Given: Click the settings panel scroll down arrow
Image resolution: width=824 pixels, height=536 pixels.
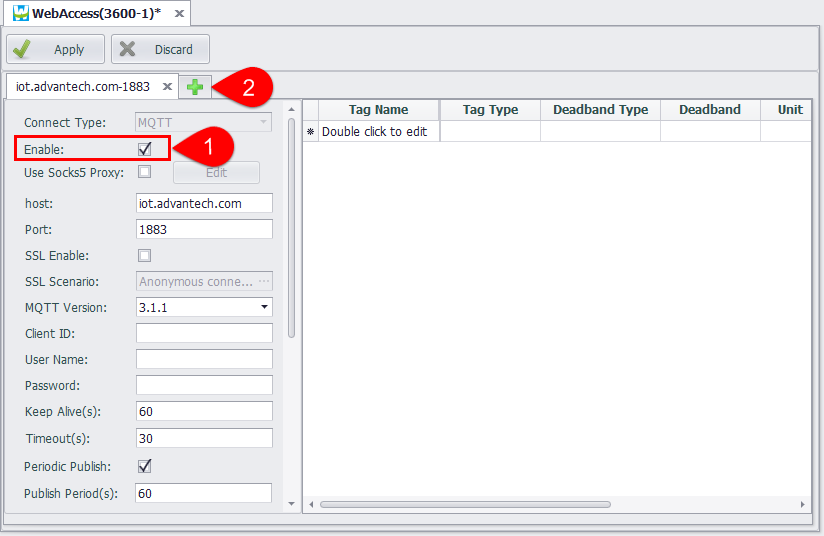Looking at the screenshot, I should pos(291,503).
